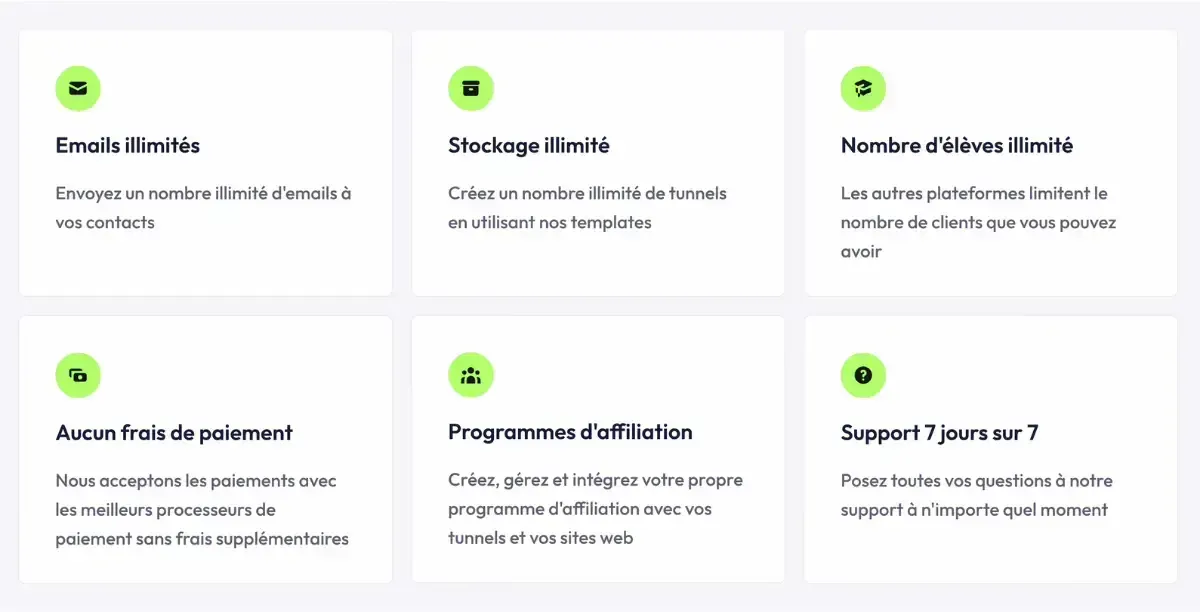Screen dimensions: 1200x612
Task: Select the Stockage illimité card
Action: click(598, 163)
